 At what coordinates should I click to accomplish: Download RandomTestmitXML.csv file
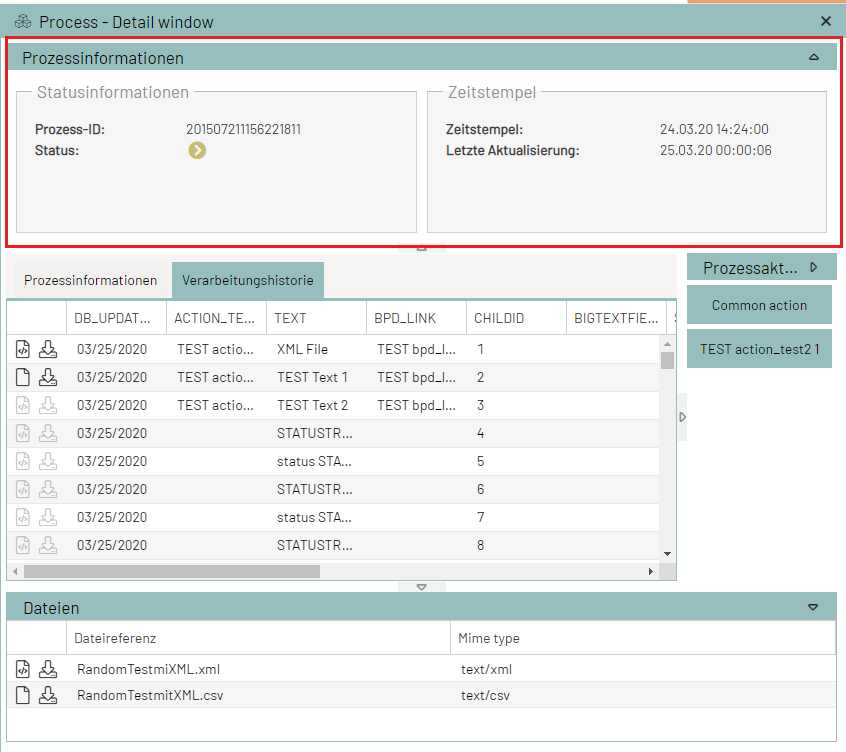tap(48, 695)
